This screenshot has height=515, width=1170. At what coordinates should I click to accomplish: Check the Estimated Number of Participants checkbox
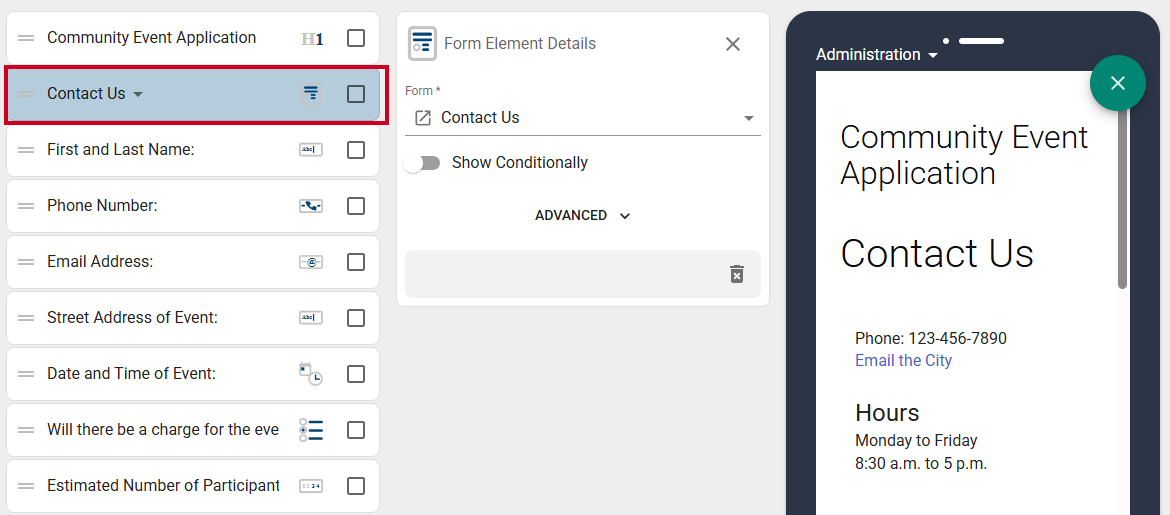click(x=356, y=486)
